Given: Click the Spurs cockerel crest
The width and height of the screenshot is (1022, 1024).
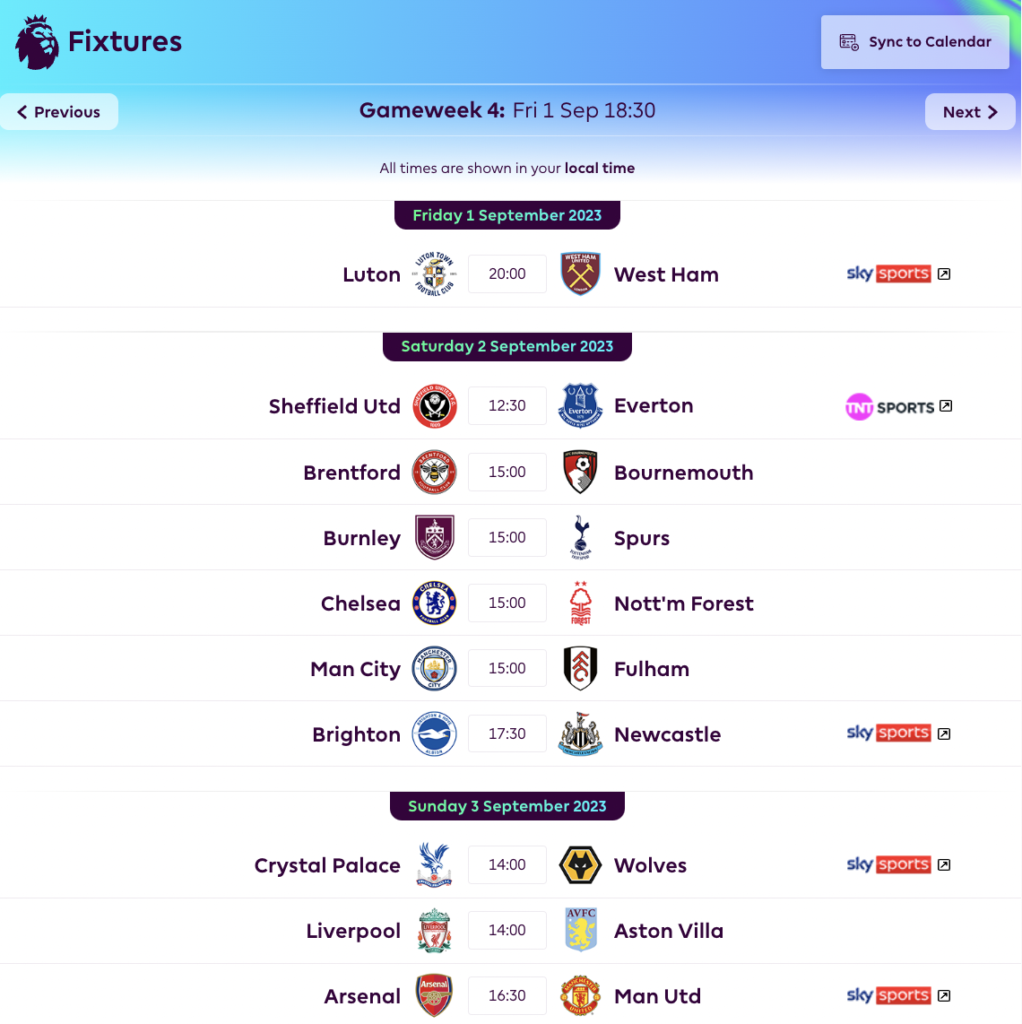Looking at the screenshot, I should 580,538.
